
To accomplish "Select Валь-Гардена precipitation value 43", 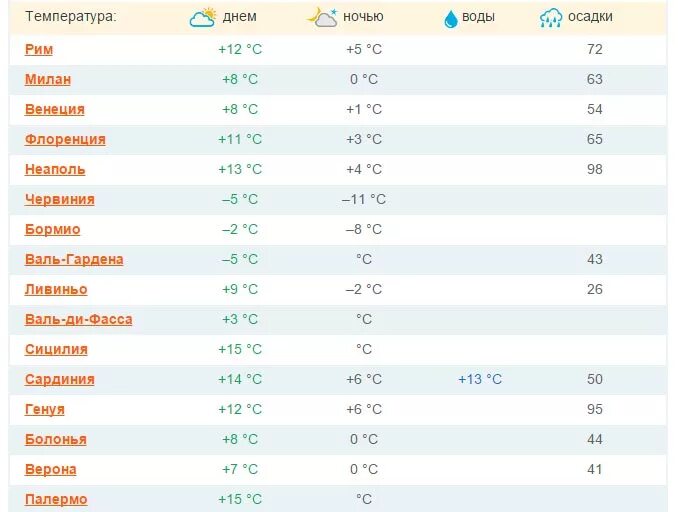I will [x=595, y=259].
